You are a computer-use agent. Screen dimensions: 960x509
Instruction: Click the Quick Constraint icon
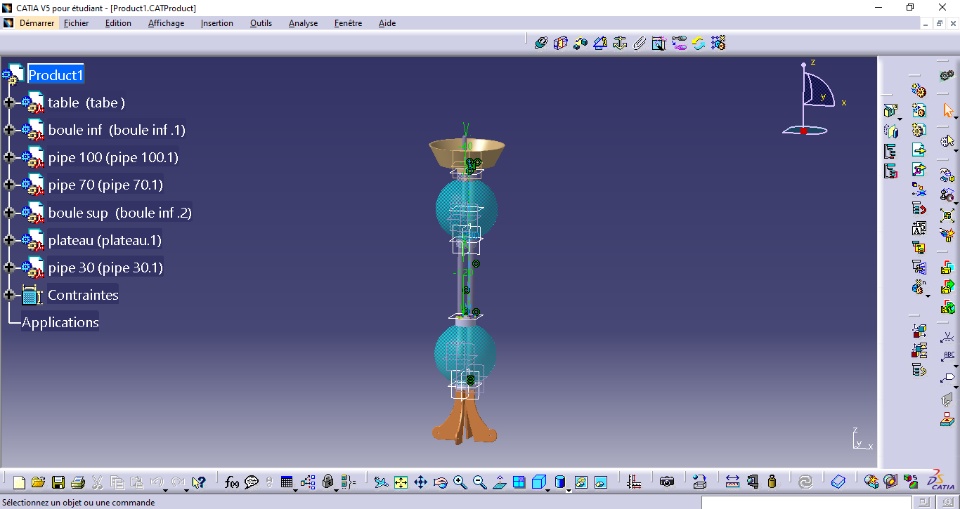(x=659, y=43)
